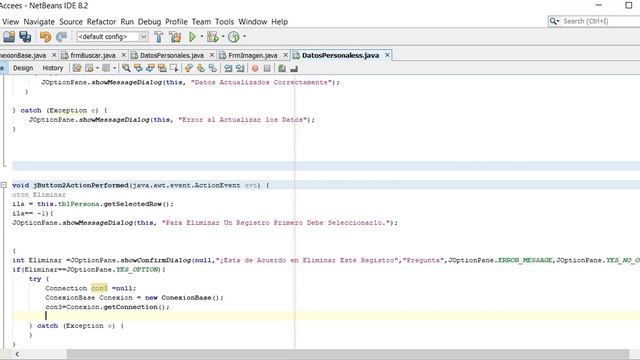Click the Find Selection magnifier icon
The image size is (640, 360).
tap(126, 68)
